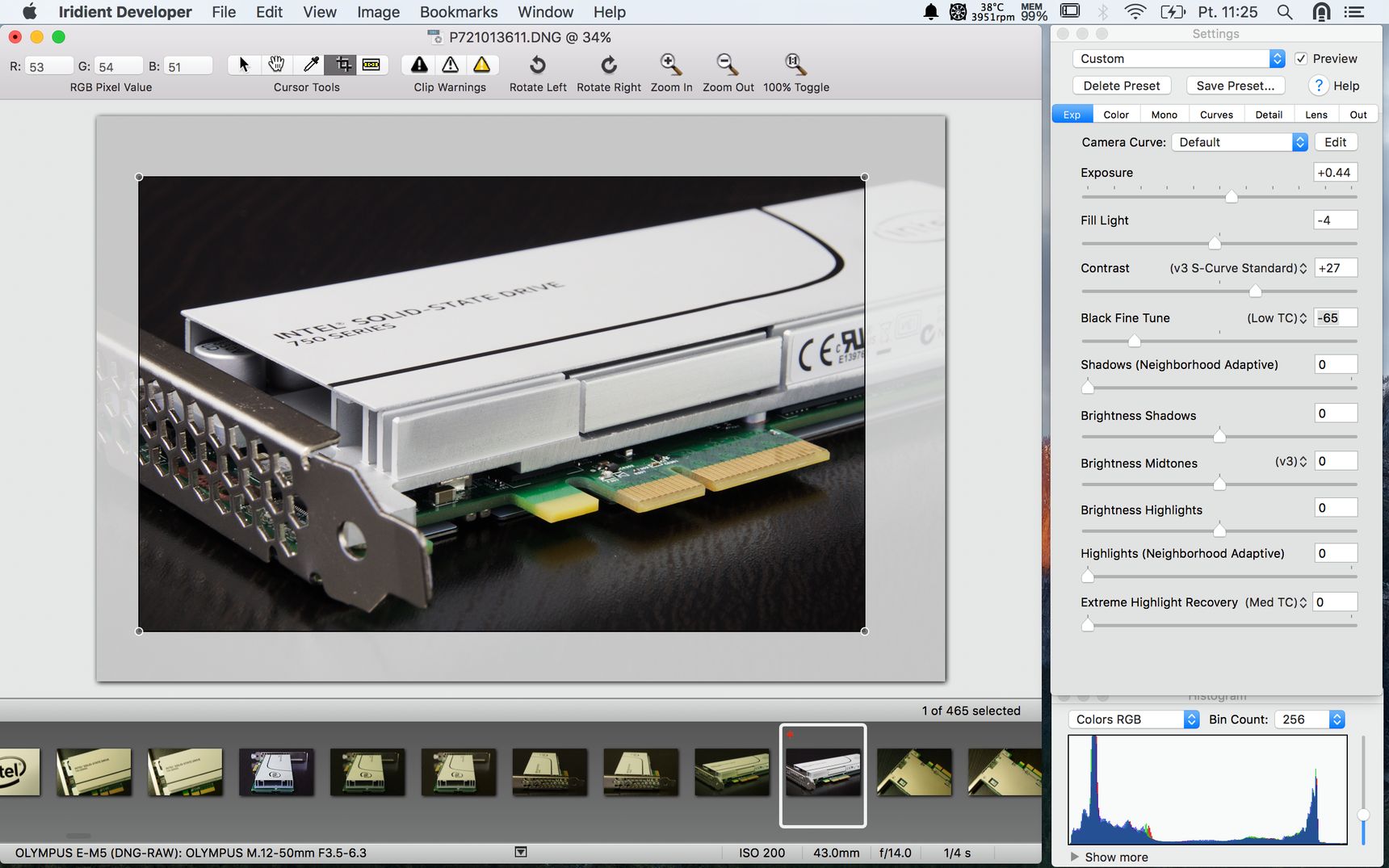Click the Contrast slider handle
The height and width of the screenshot is (868, 1389).
[x=1255, y=291]
